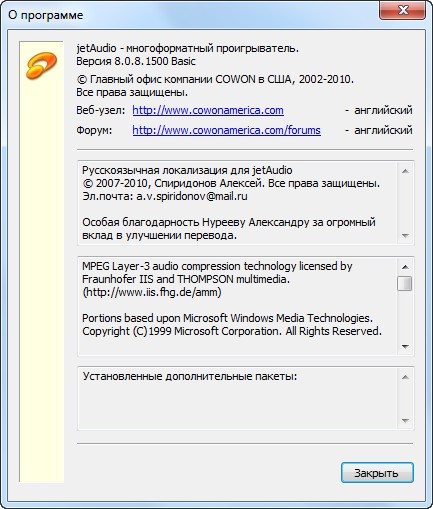Click the down arrow of the MPEG license box scrollbar
The image size is (433, 509).
[405, 347]
